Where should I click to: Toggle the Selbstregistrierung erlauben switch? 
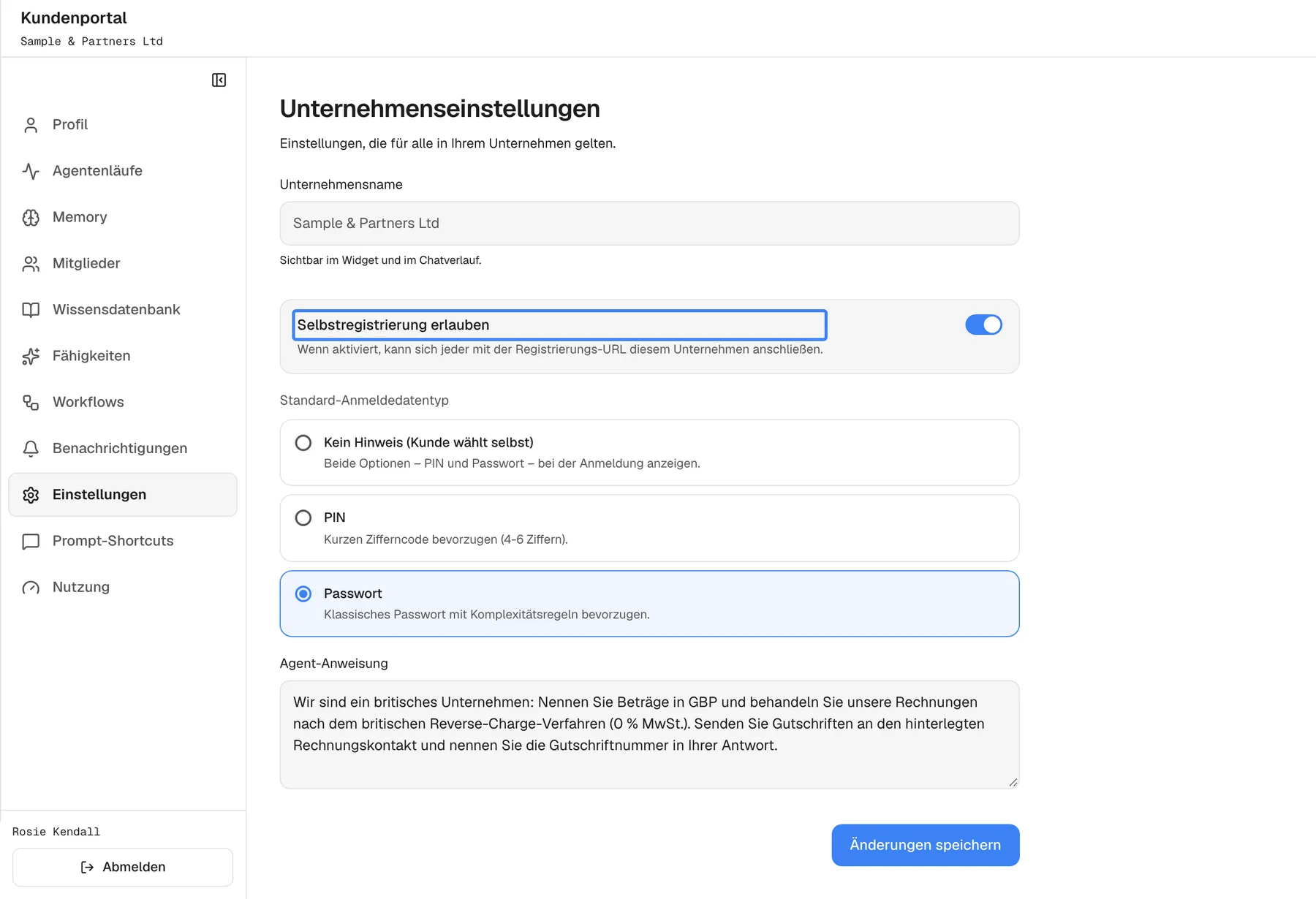coord(983,325)
